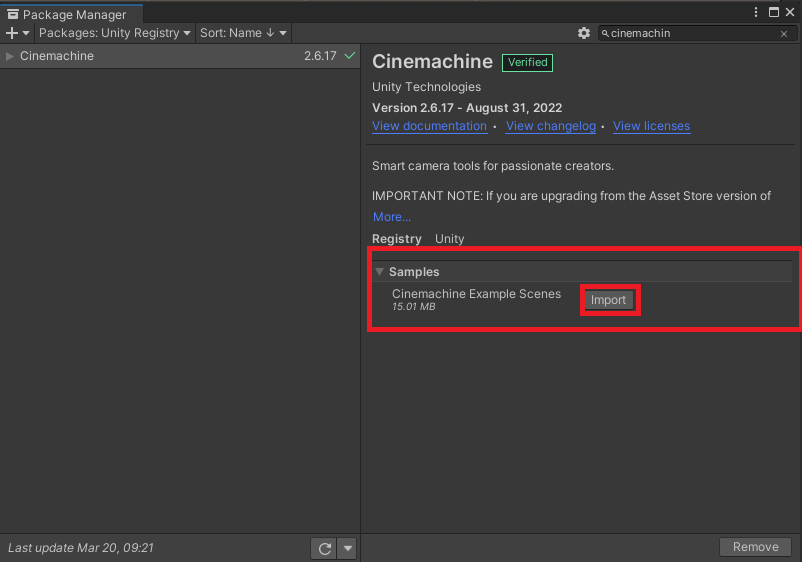
Task: Click the add package plus icon
Action: point(13,33)
